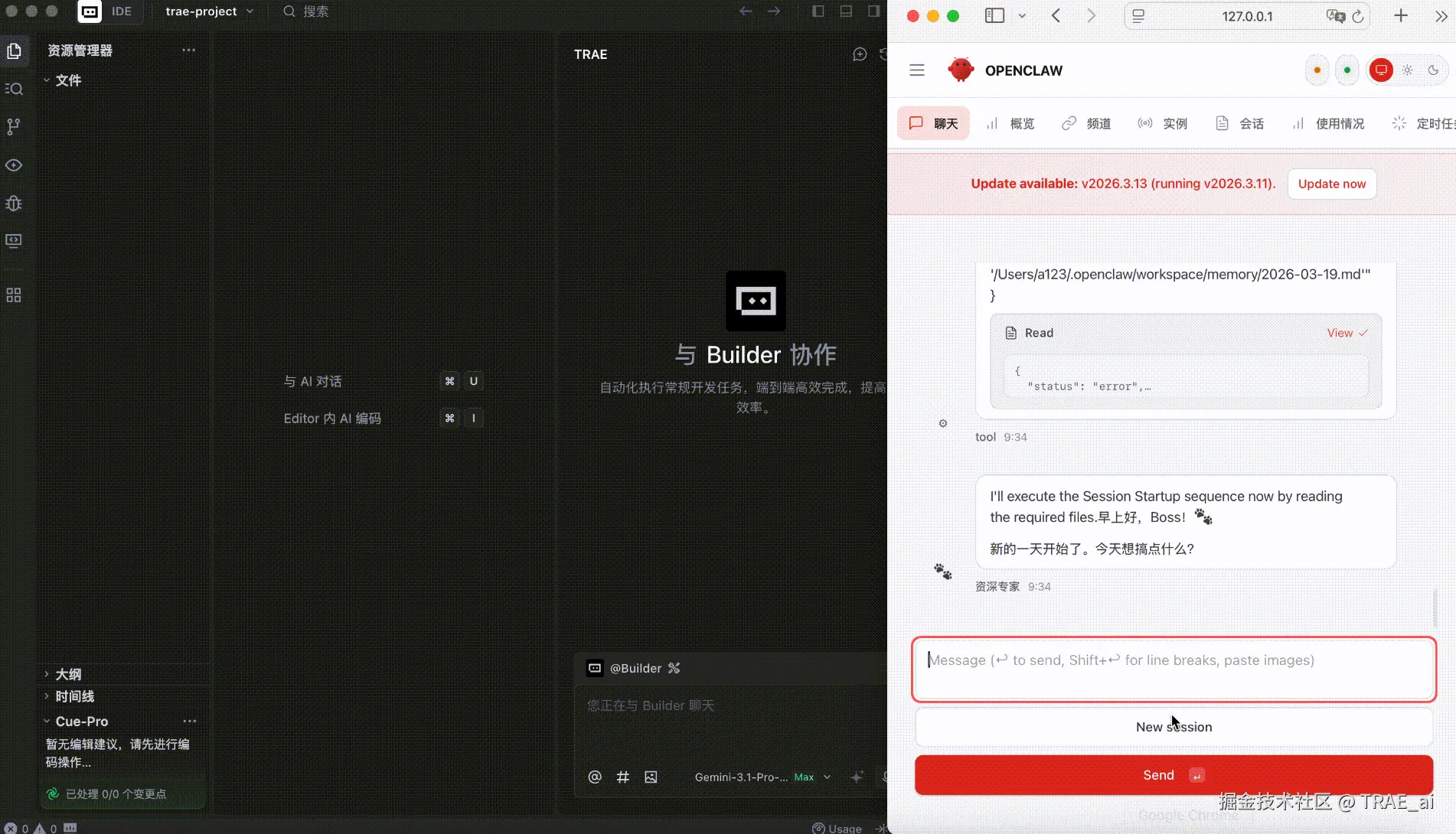Click the OpenClaw message input field
1456x834 pixels.
(1174, 669)
